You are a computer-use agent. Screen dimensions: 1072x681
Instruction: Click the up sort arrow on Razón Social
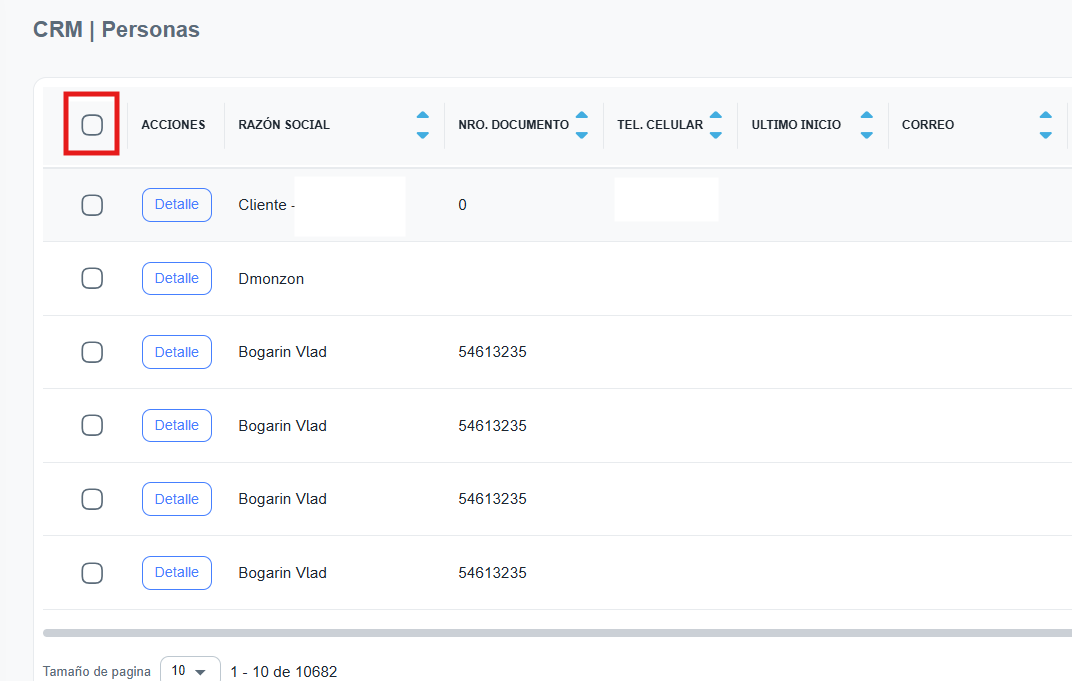pos(422,115)
